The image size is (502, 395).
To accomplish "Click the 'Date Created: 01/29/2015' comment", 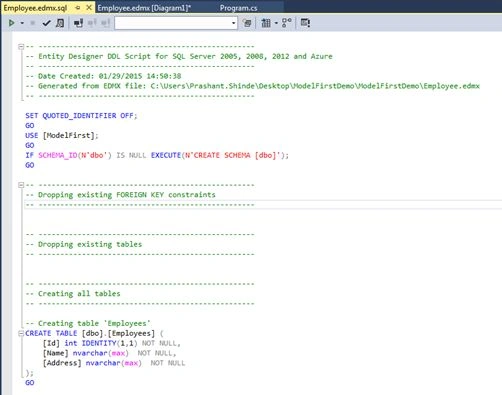I will tap(103, 76).
